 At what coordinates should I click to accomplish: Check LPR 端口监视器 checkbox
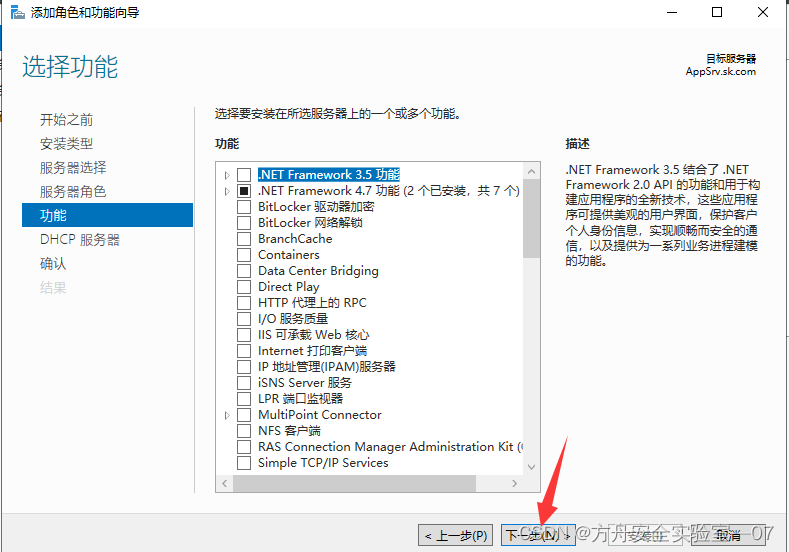coord(244,399)
